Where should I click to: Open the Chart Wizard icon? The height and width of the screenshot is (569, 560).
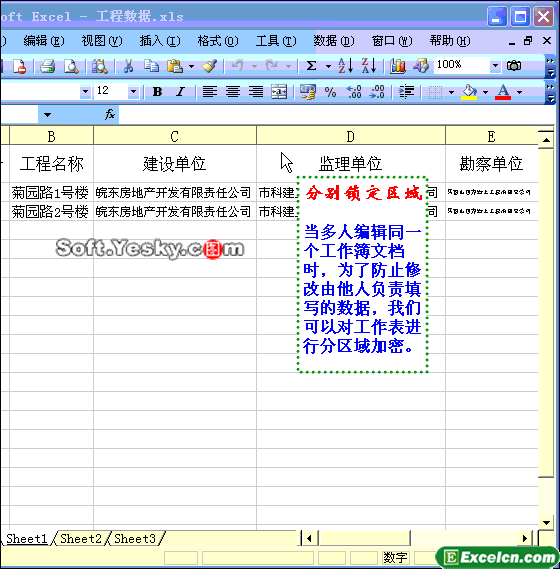click(398, 66)
